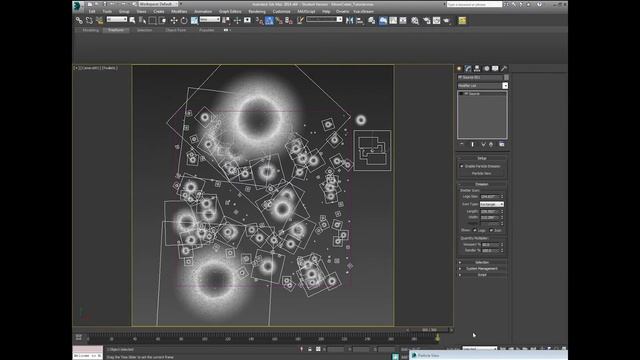Toggle the Show Icon checkbox
Image resolution: width=640 pixels, height=360 pixels.
pos(491,230)
